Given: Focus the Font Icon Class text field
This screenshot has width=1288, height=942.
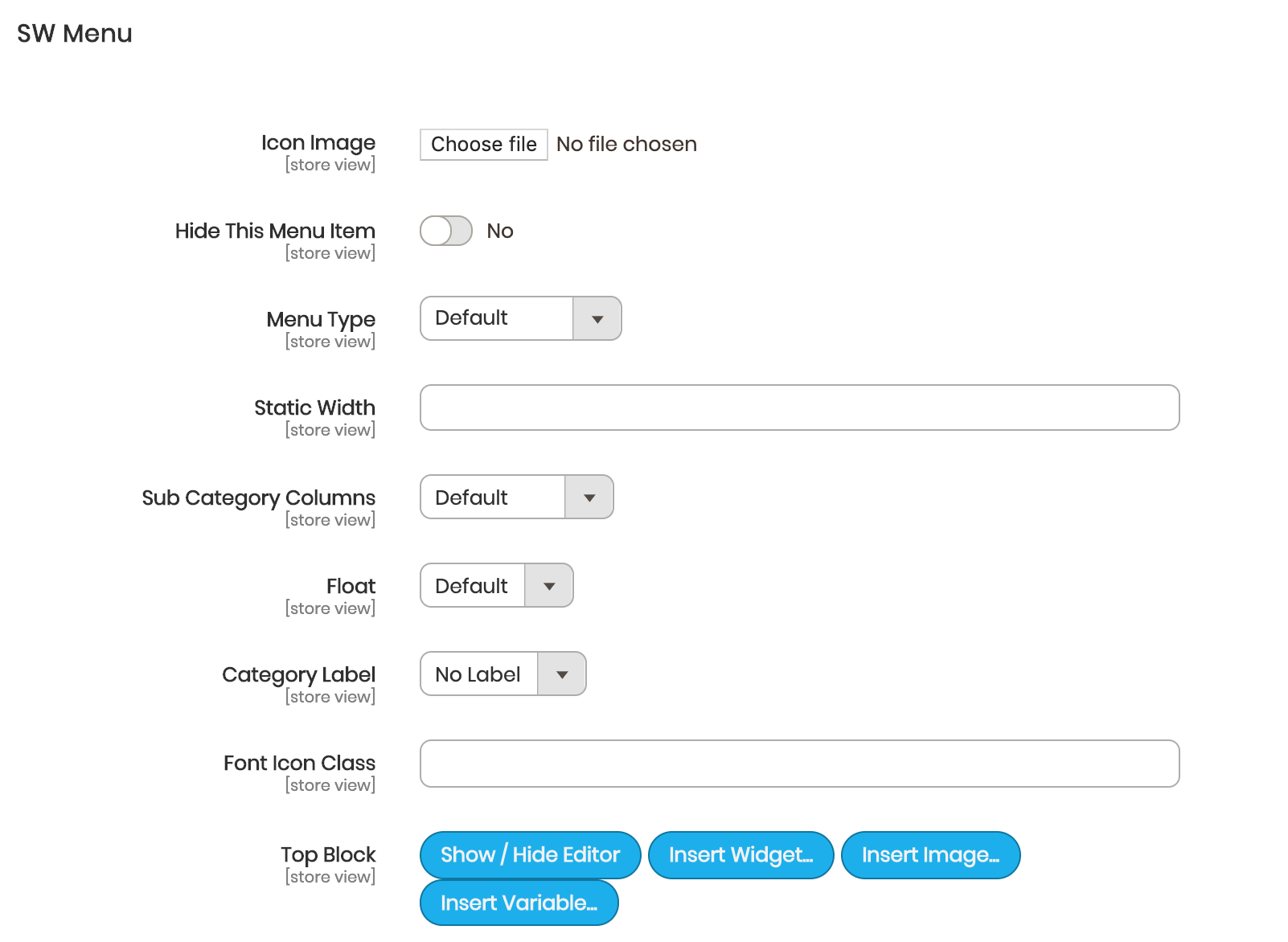Looking at the screenshot, I should pyautogui.click(x=800, y=764).
